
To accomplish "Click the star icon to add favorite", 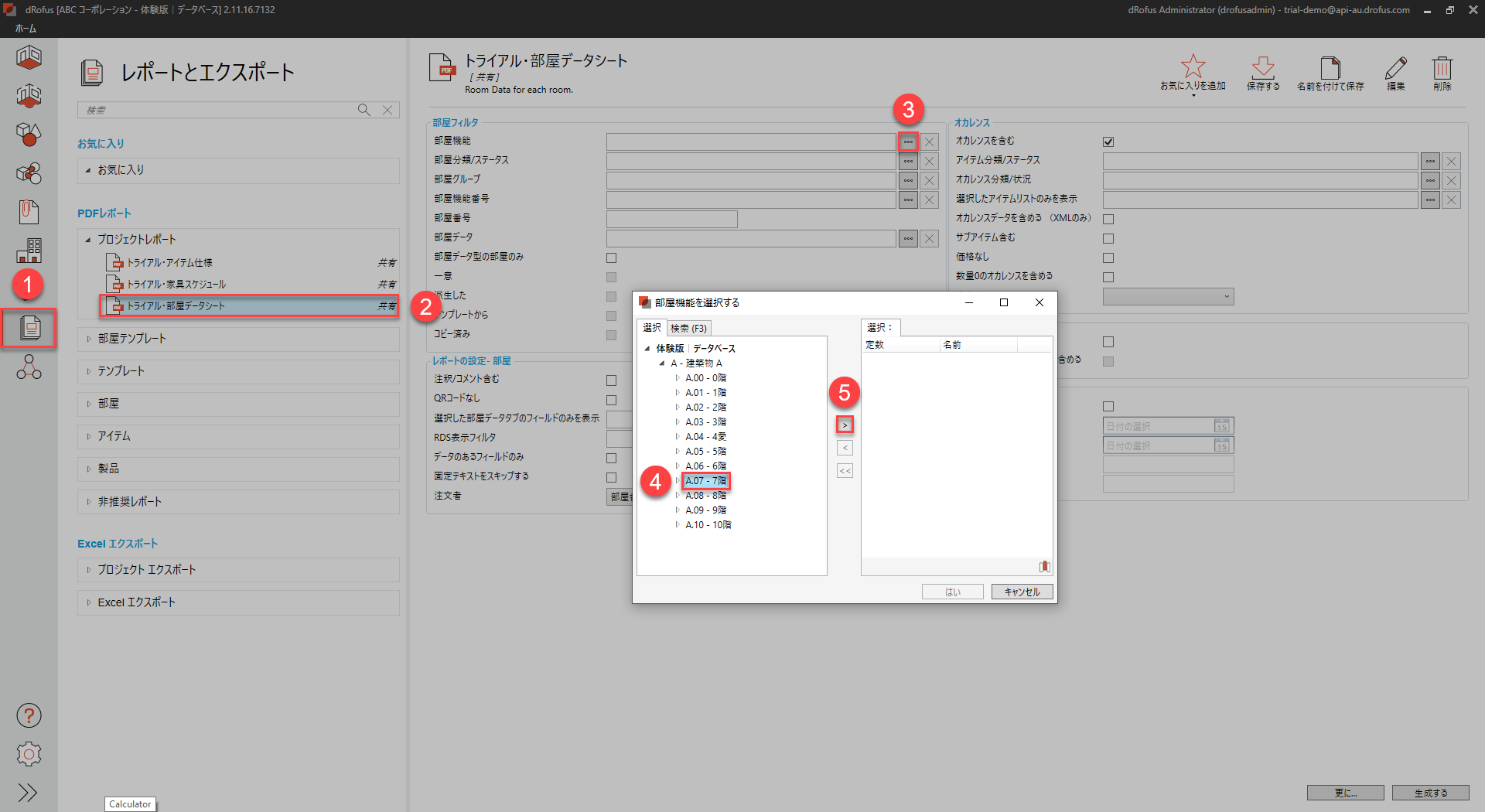I will pyautogui.click(x=1193, y=67).
